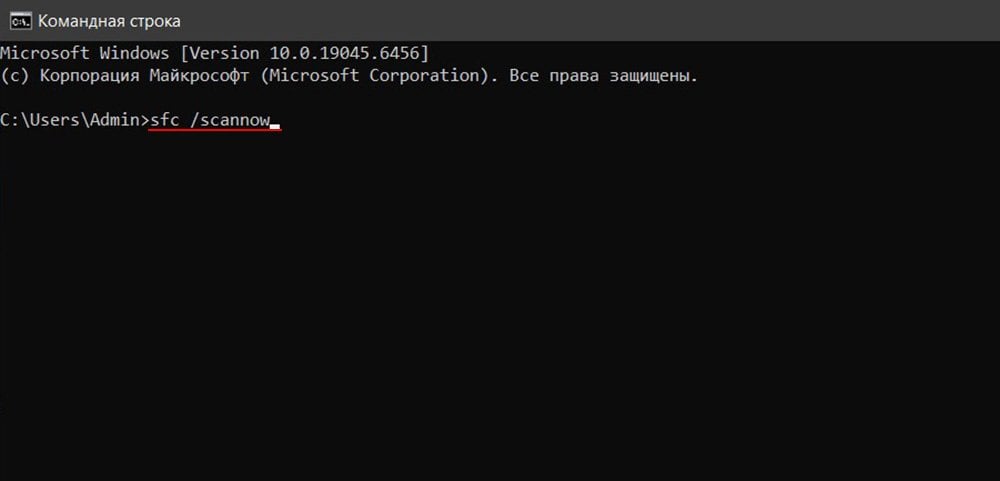The image size is (1000, 481).
Task: Click the typed "sfc" command
Action: click(x=164, y=121)
